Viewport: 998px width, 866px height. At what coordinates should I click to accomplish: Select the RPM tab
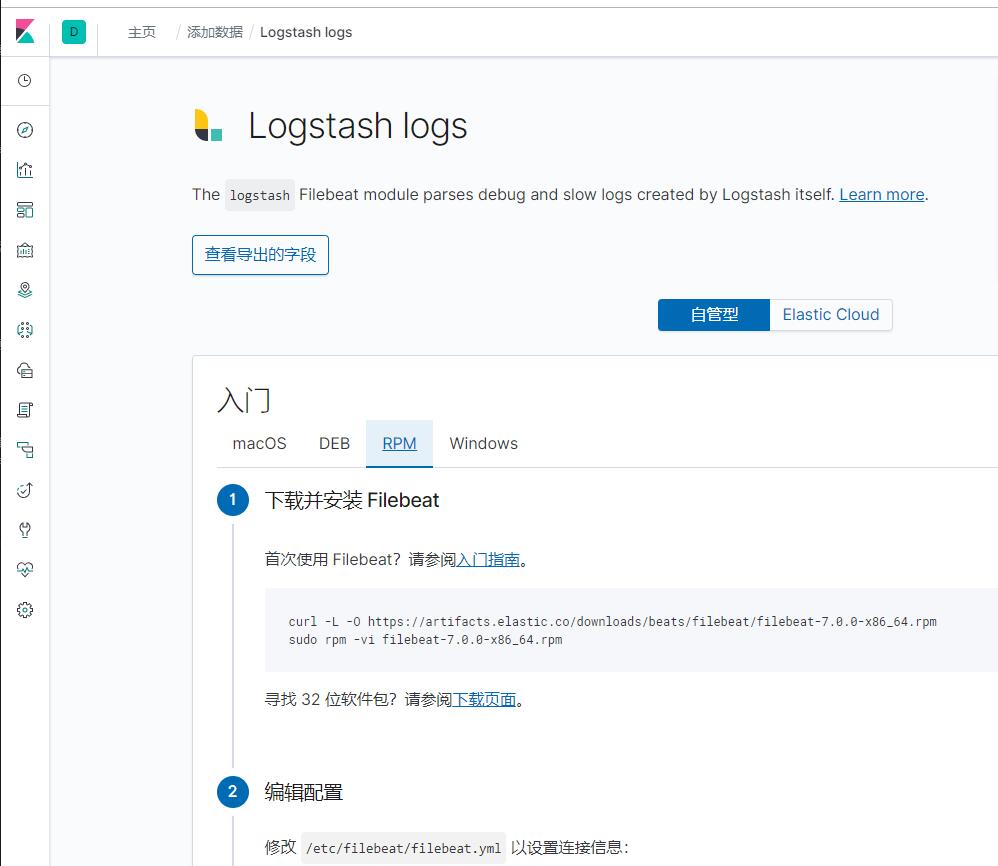pos(399,443)
